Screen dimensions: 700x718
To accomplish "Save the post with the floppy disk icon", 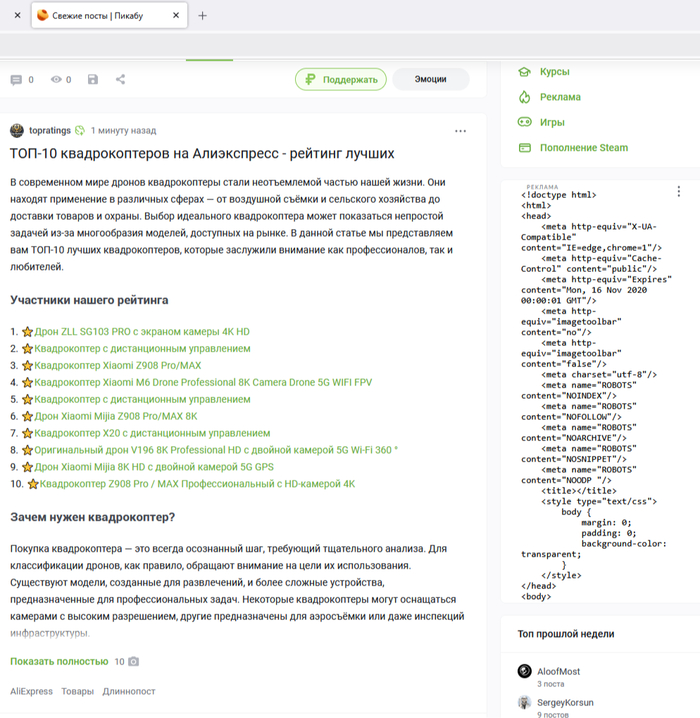I will (93, 79).
